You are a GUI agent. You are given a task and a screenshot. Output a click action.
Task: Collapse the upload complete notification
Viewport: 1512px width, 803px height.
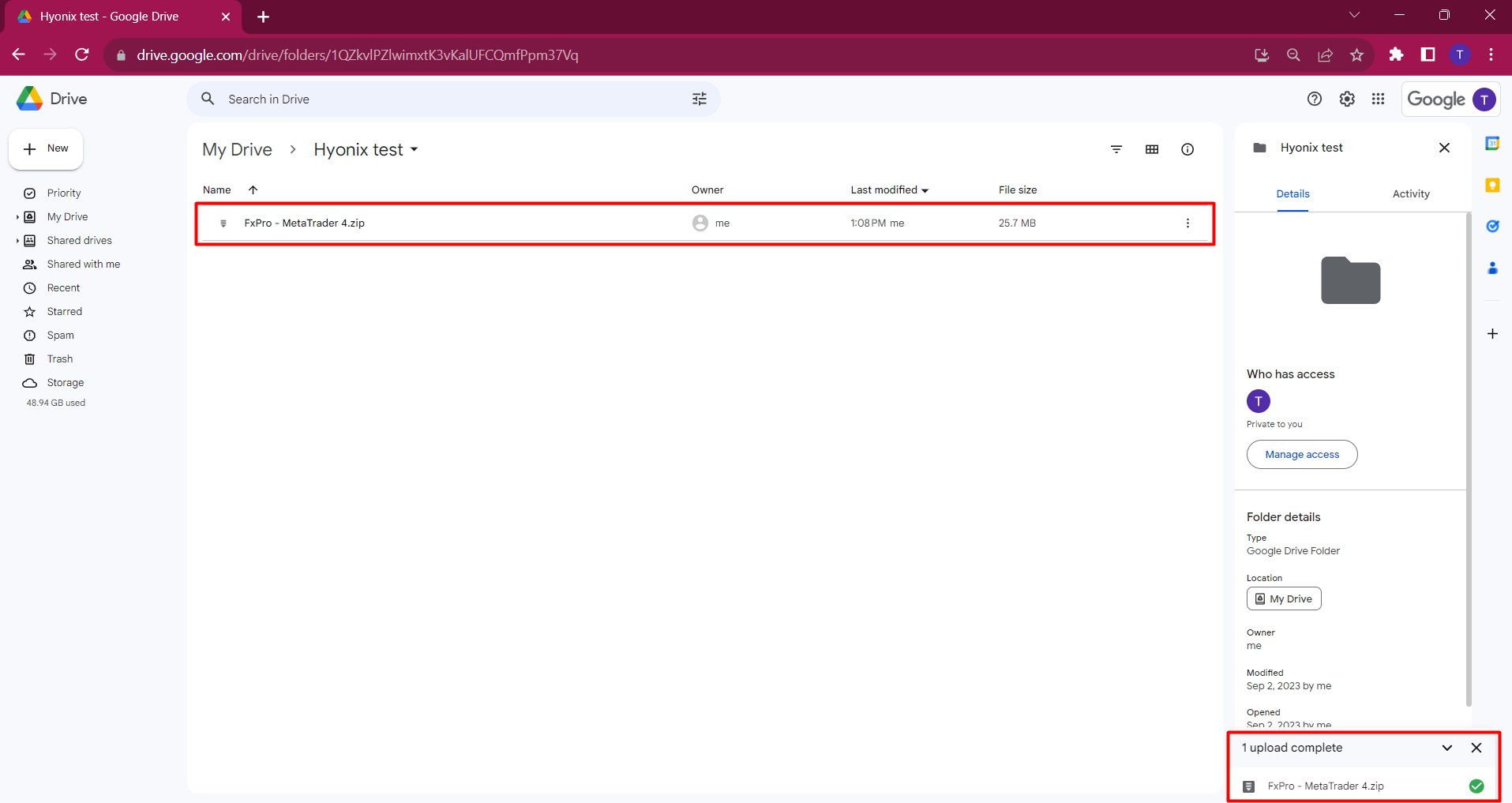point(1446,748)
